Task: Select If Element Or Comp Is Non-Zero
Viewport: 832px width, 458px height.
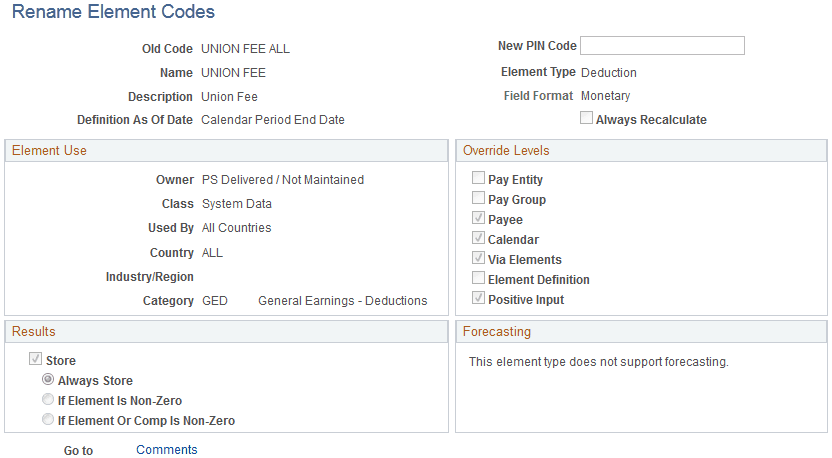Action: 48,421
